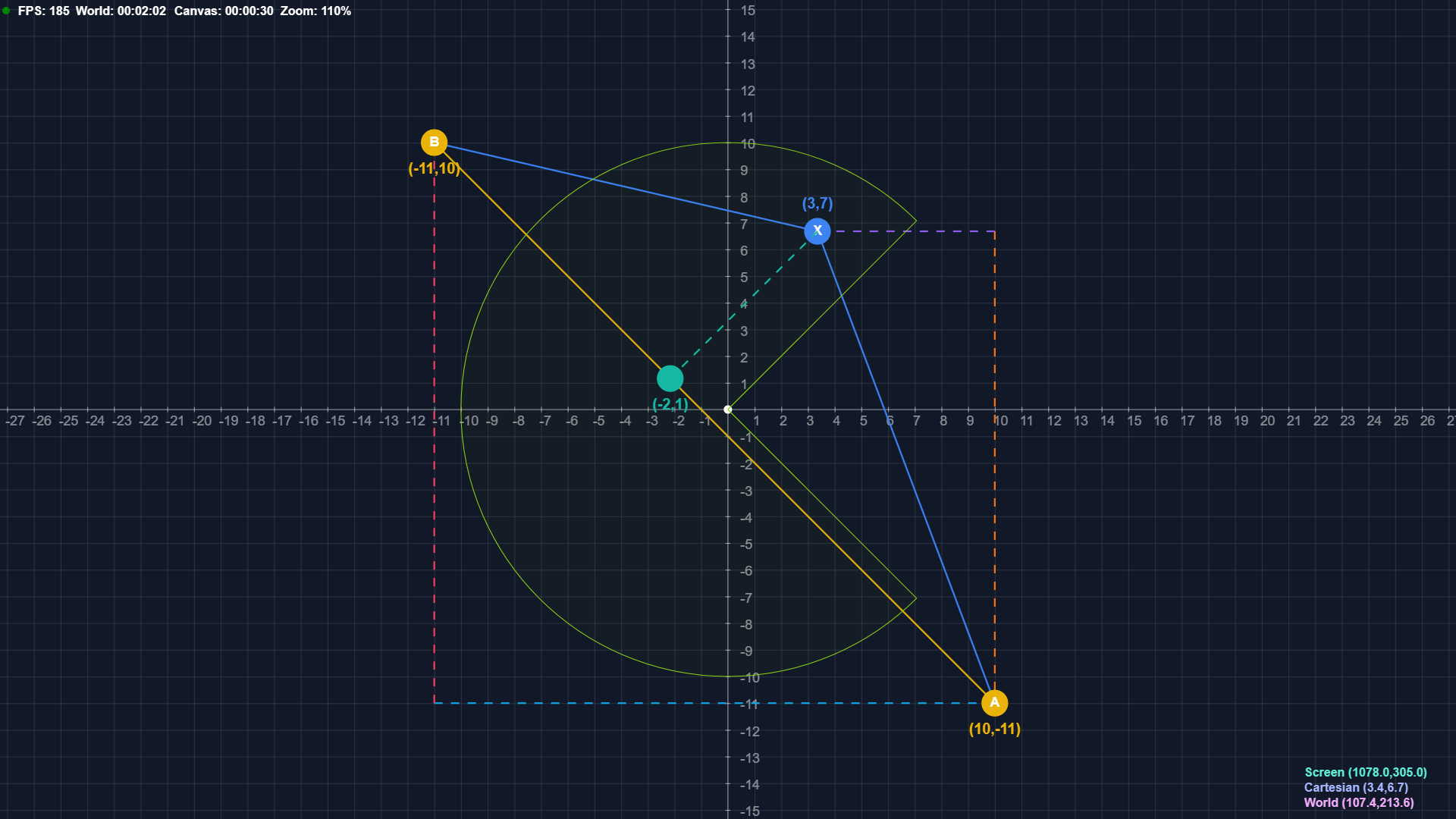This screenshot has width=1456, height=819.
Task: Click the yellow point A circle
Action: 994,703
